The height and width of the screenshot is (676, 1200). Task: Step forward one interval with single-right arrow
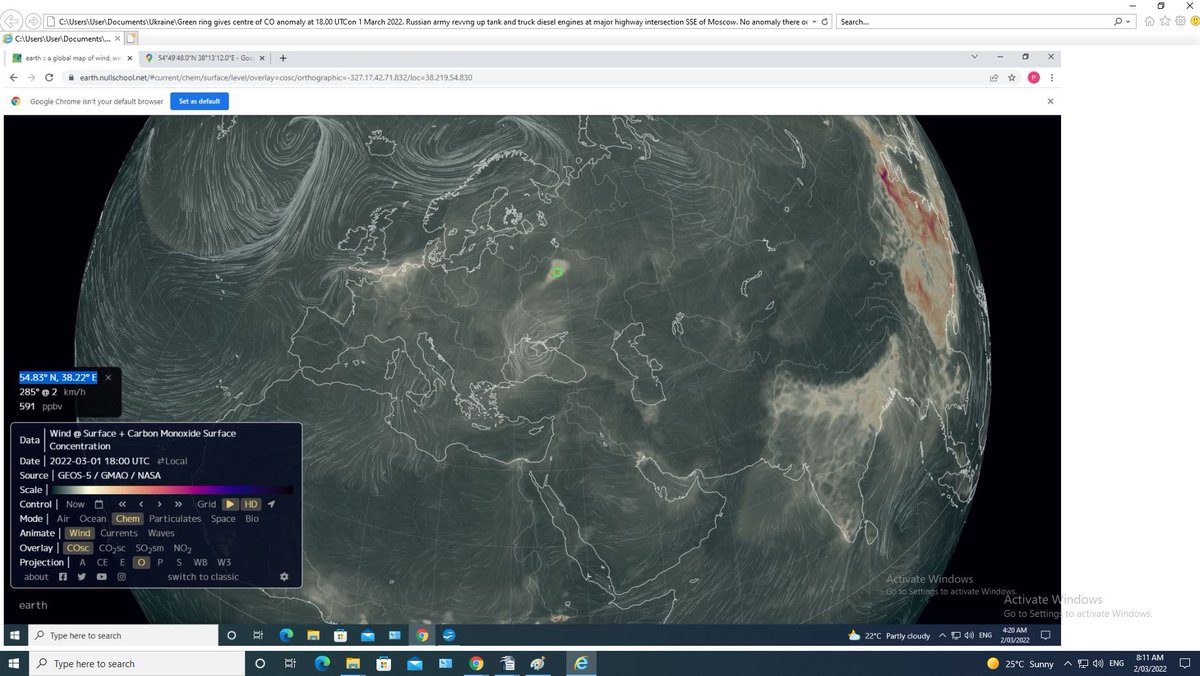(160, 504)
